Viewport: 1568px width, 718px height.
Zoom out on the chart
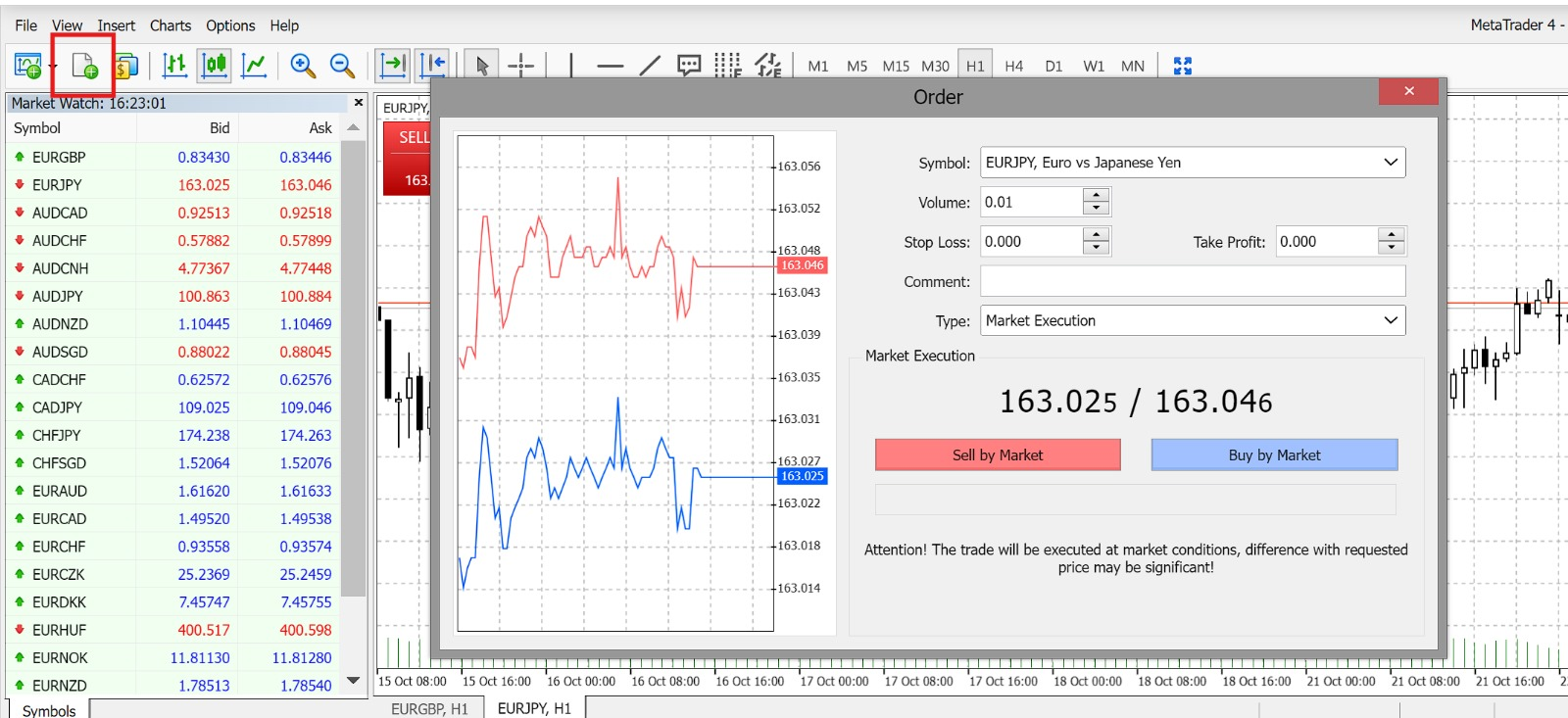click(342, 66)
